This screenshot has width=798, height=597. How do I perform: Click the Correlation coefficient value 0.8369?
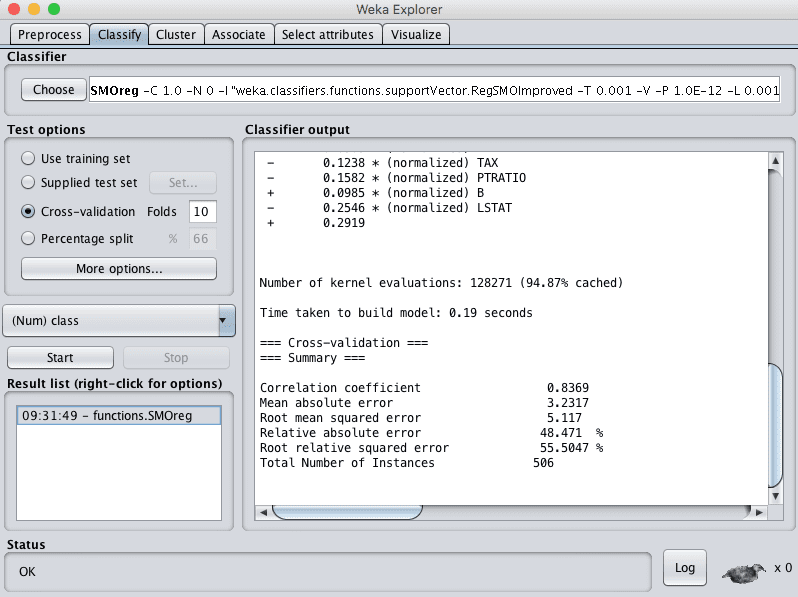point(567,388)
